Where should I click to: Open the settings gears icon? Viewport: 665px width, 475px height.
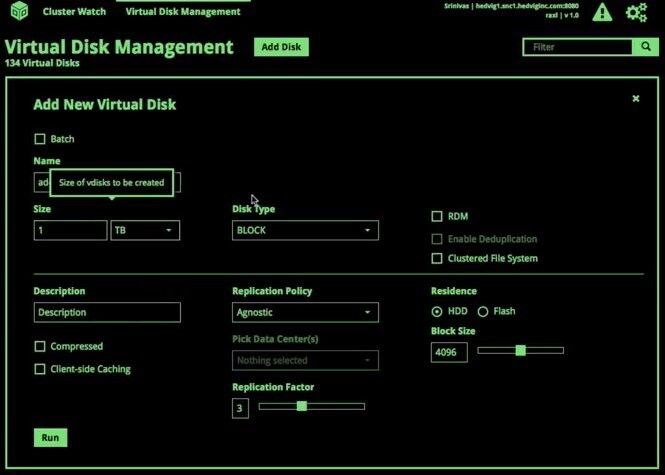[637, 12]
